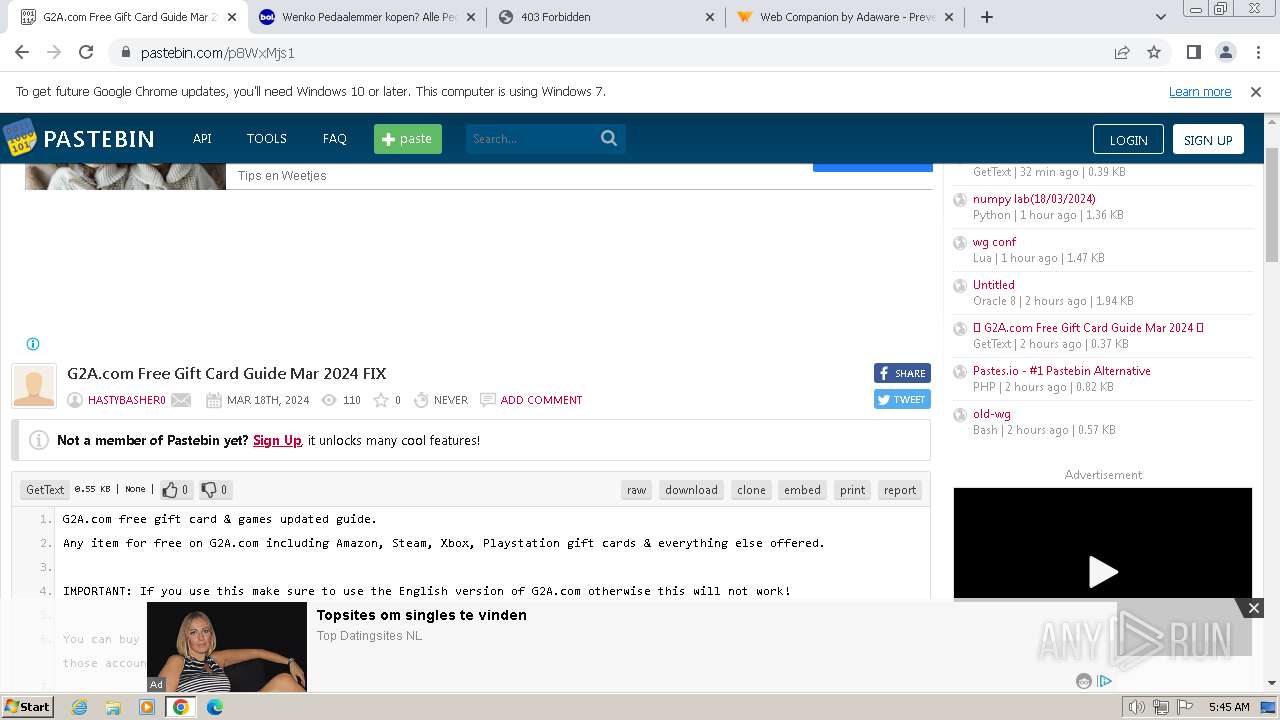Click the GetText syntax label
Screen dimensions: 1280x720
45,490
